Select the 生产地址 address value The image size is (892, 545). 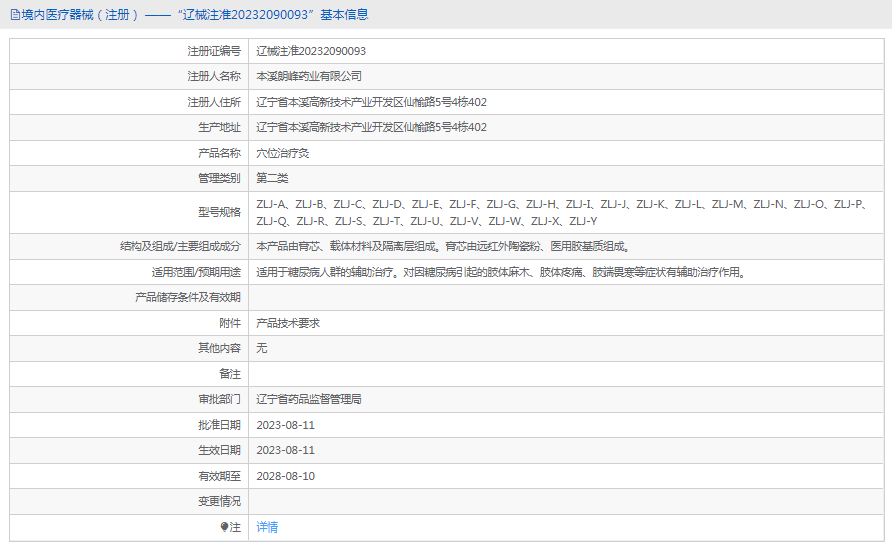[371, 127]
